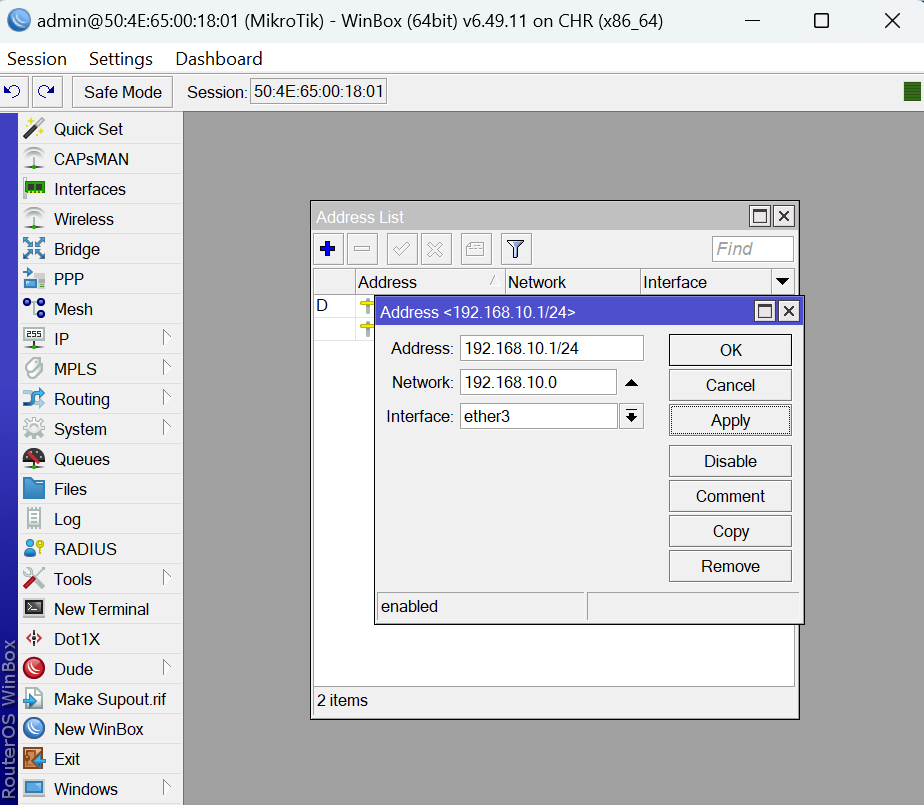Click the OK button
The height and width of the screenshot is (805, 924).
tap(730, 350)
